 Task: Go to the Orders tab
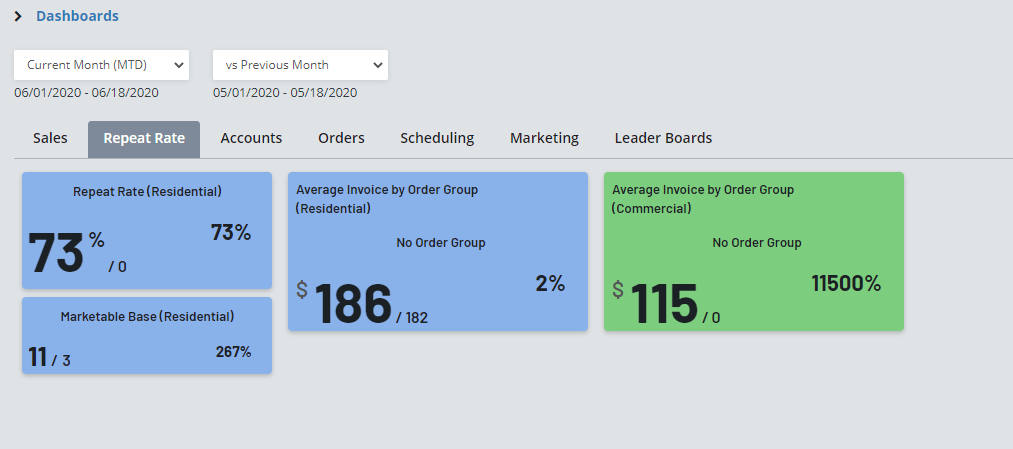341,139
